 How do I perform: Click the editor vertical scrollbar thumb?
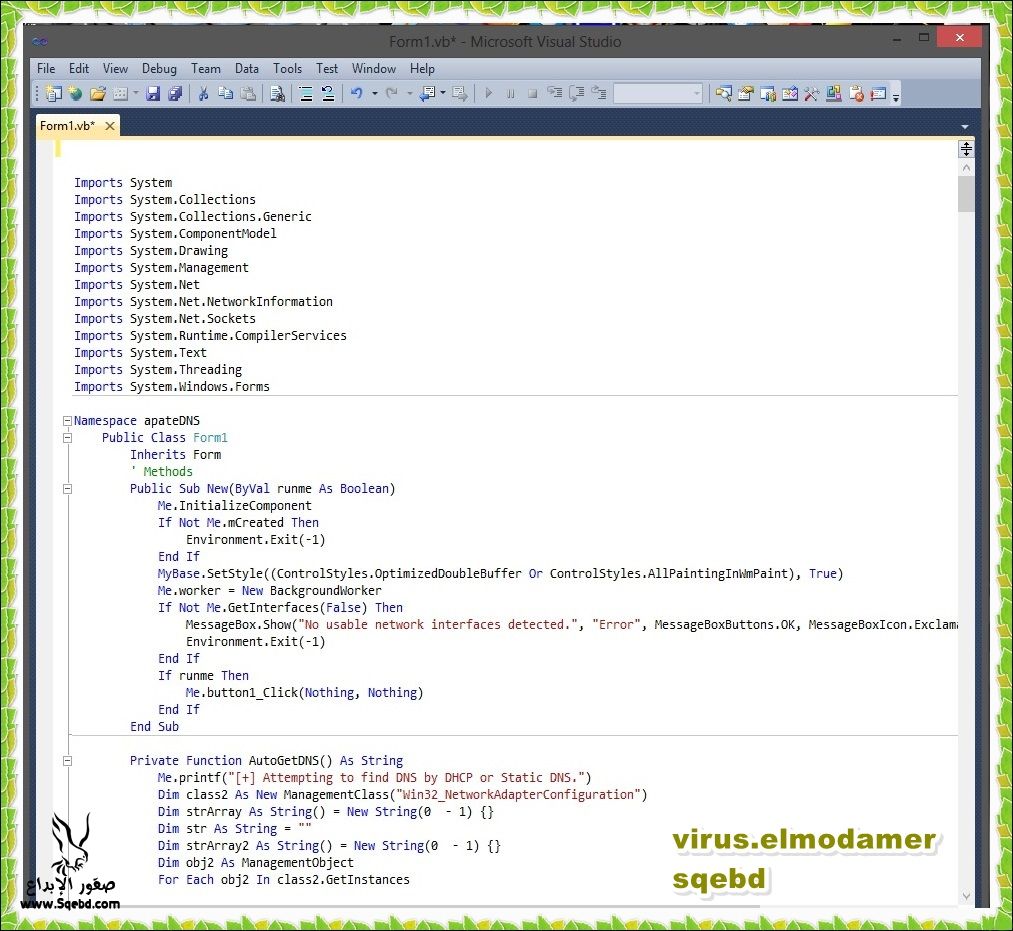[965, 194]
